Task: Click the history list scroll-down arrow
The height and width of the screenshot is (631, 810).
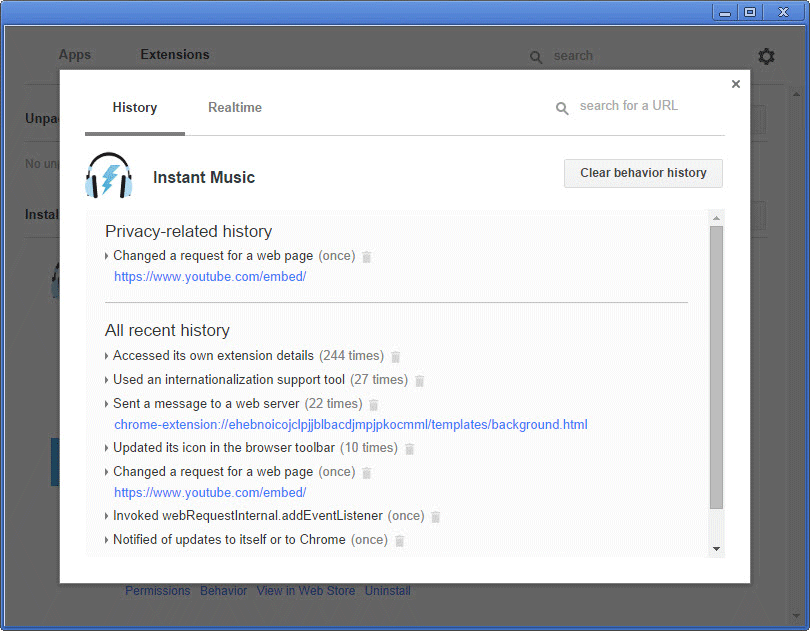Action: coord(716,549)
